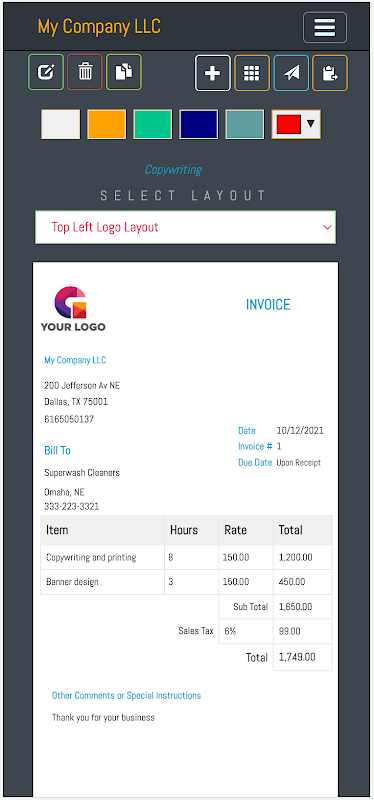The height and width of the screenshot is (800, 374).
Task: Click client phone 333-223-3321
Action: coord(72,507)
